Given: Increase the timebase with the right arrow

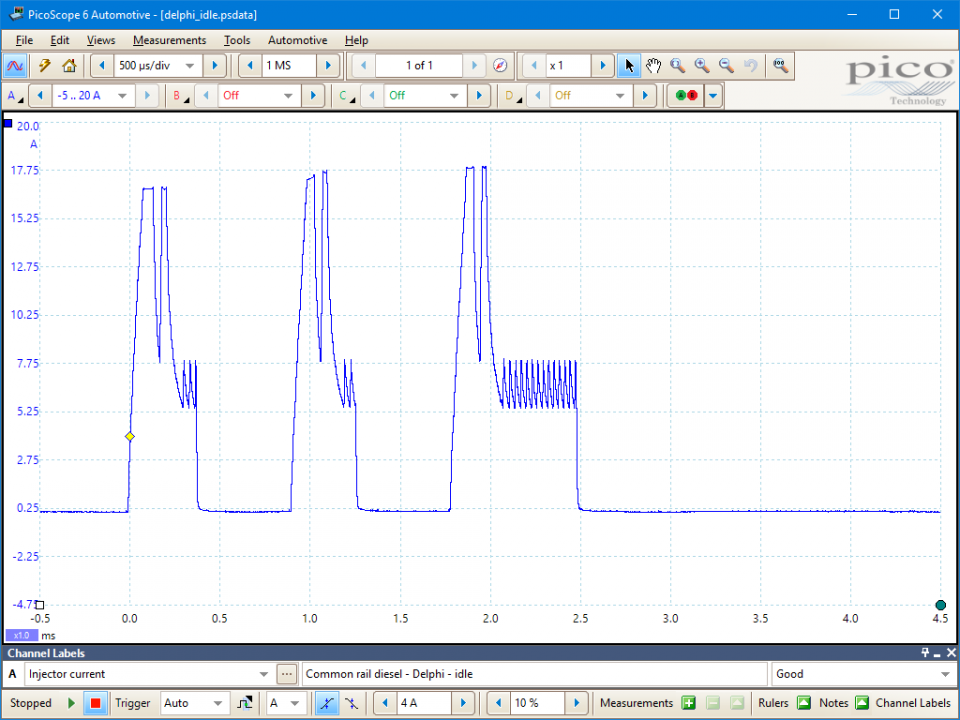Looking at the screenshot, I should tap(214, 66).
